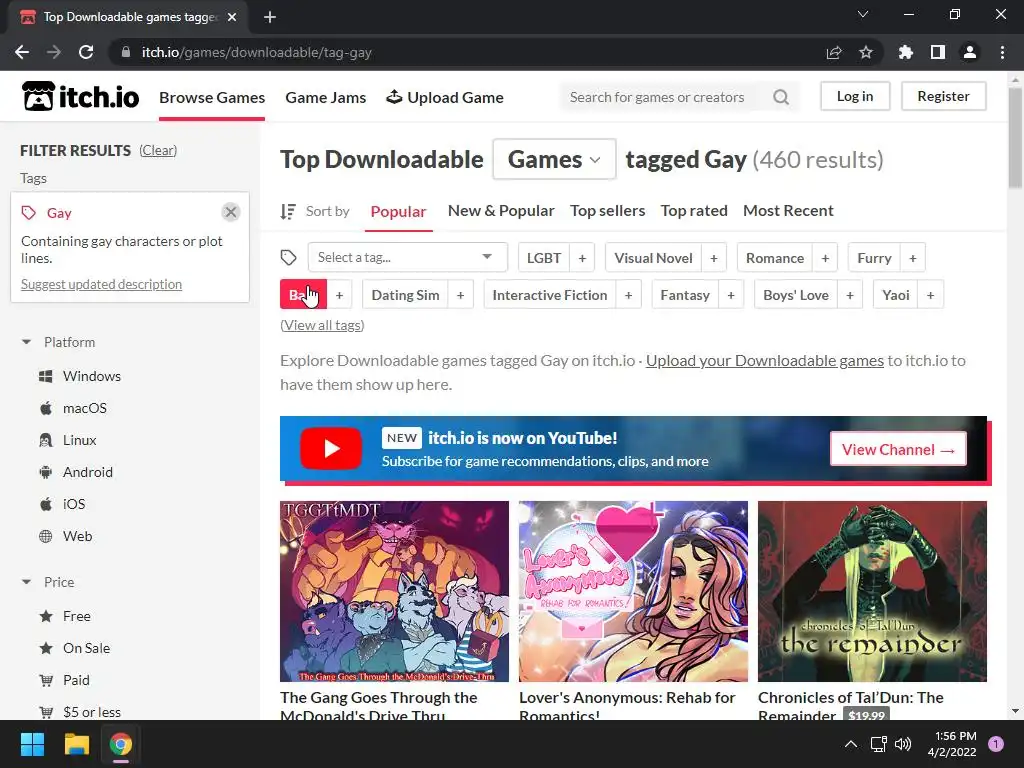Bookmark this page with star icon
1024x768 pixels.
coord(866,52)
